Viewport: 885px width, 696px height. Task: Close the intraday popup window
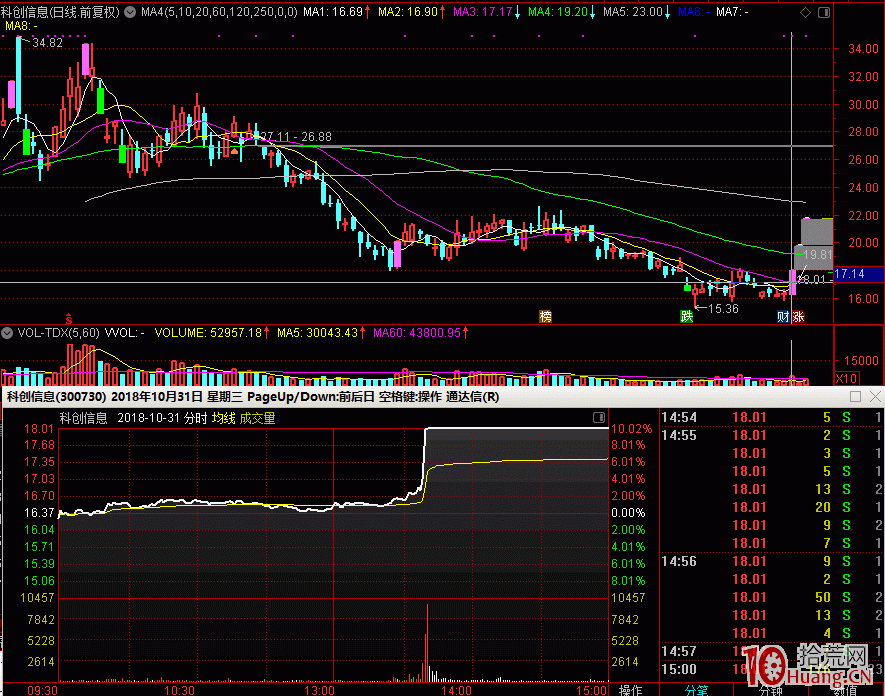[x=874, y=397]
